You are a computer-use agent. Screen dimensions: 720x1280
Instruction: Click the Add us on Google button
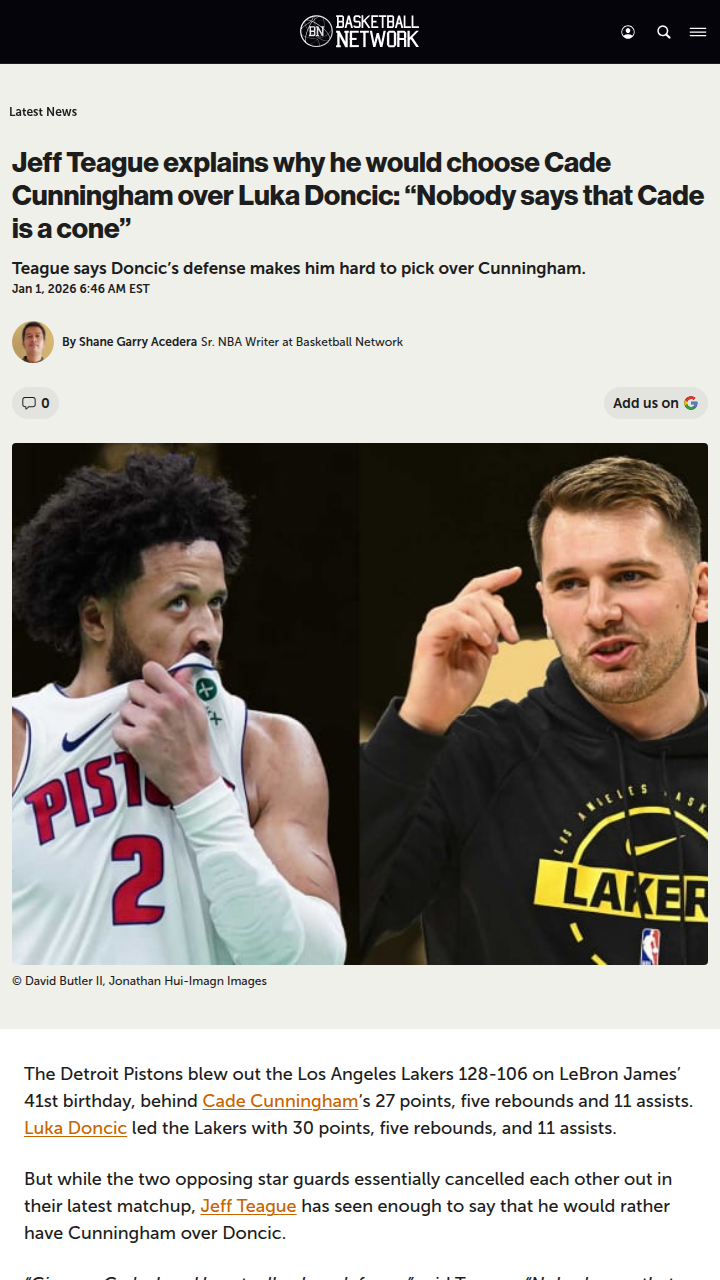(655, 403)
